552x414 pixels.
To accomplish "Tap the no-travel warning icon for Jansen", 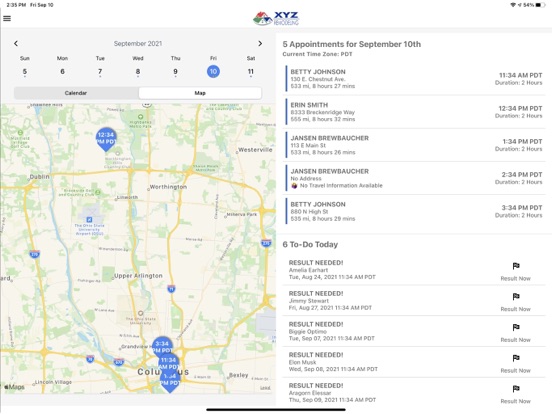I will pos(294,186).
